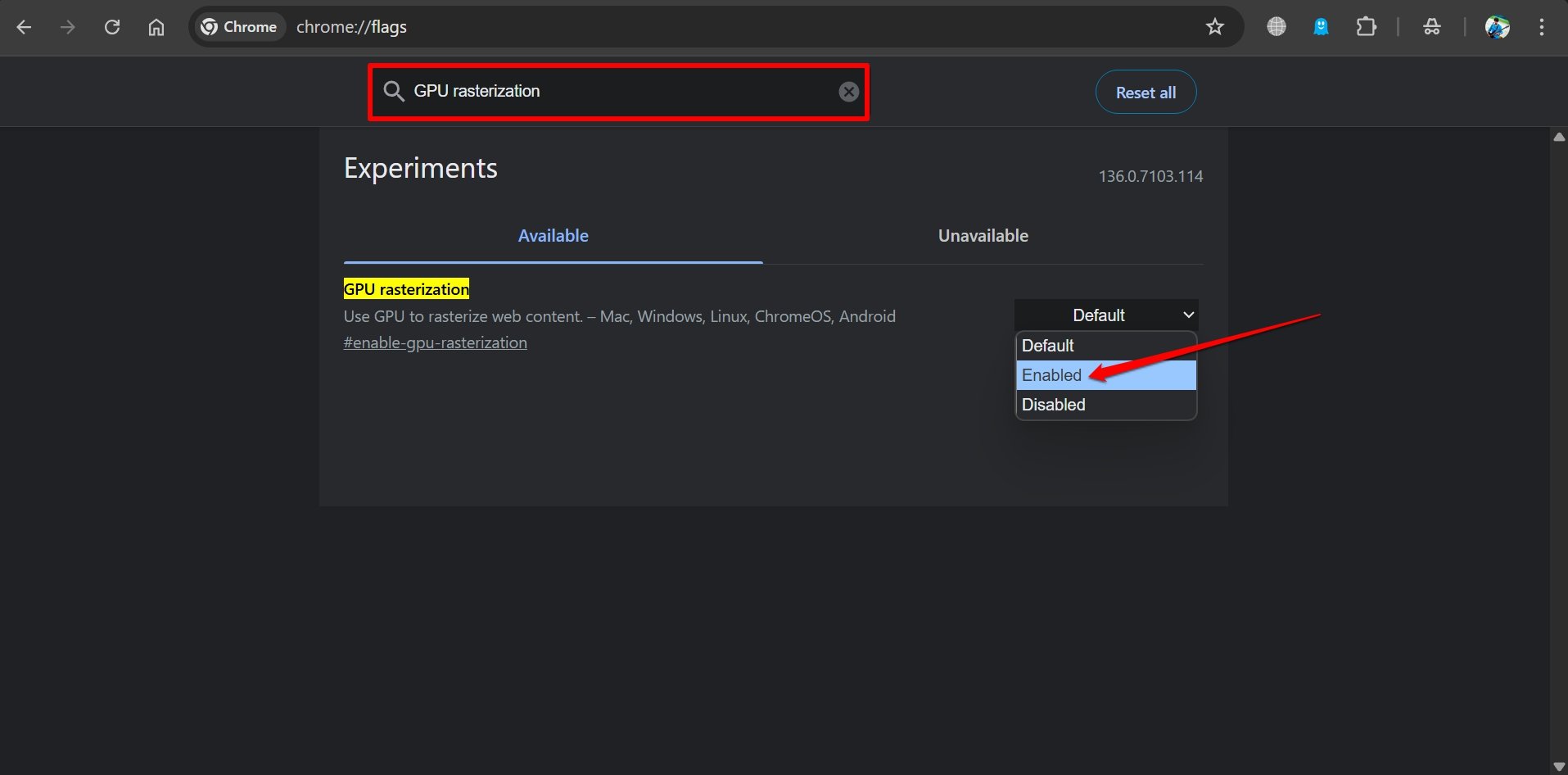Collapse the Default flag dropdown
The image size is (1568, 775).
point(1106,315)
